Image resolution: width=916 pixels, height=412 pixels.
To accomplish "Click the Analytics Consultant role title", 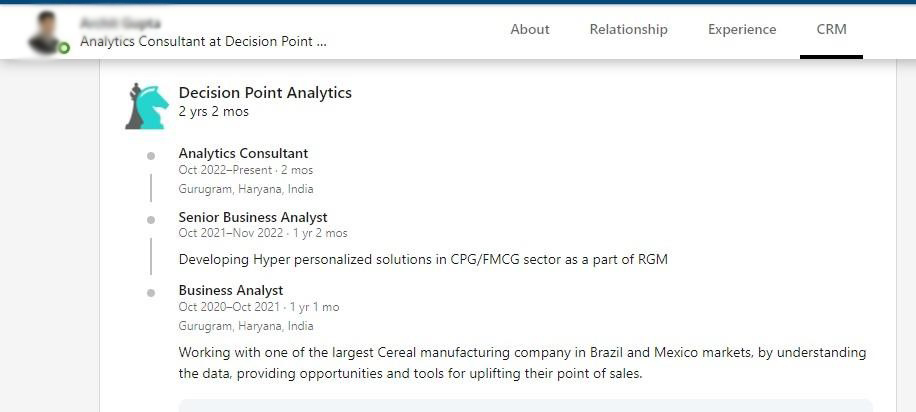I will point(243,154).
